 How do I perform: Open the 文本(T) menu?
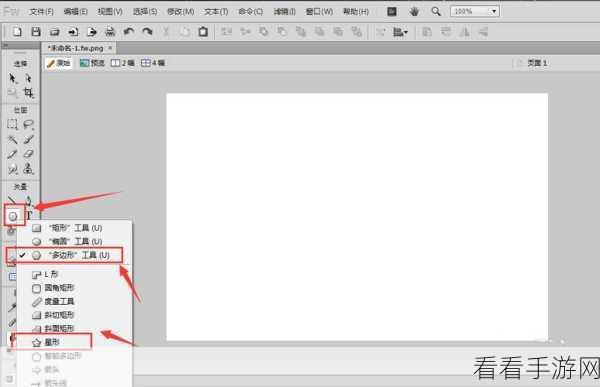coord(216,12)
